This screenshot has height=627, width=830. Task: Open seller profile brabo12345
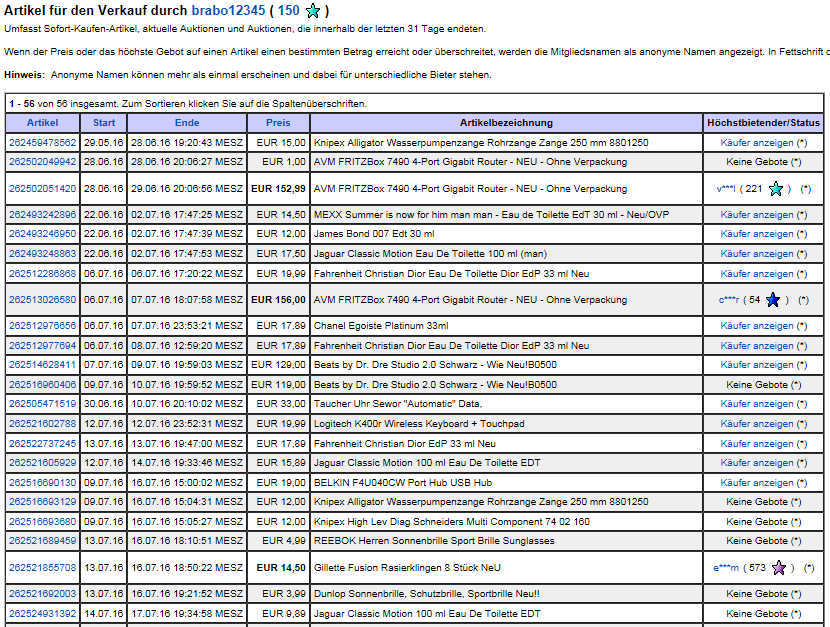coord(228,11)
